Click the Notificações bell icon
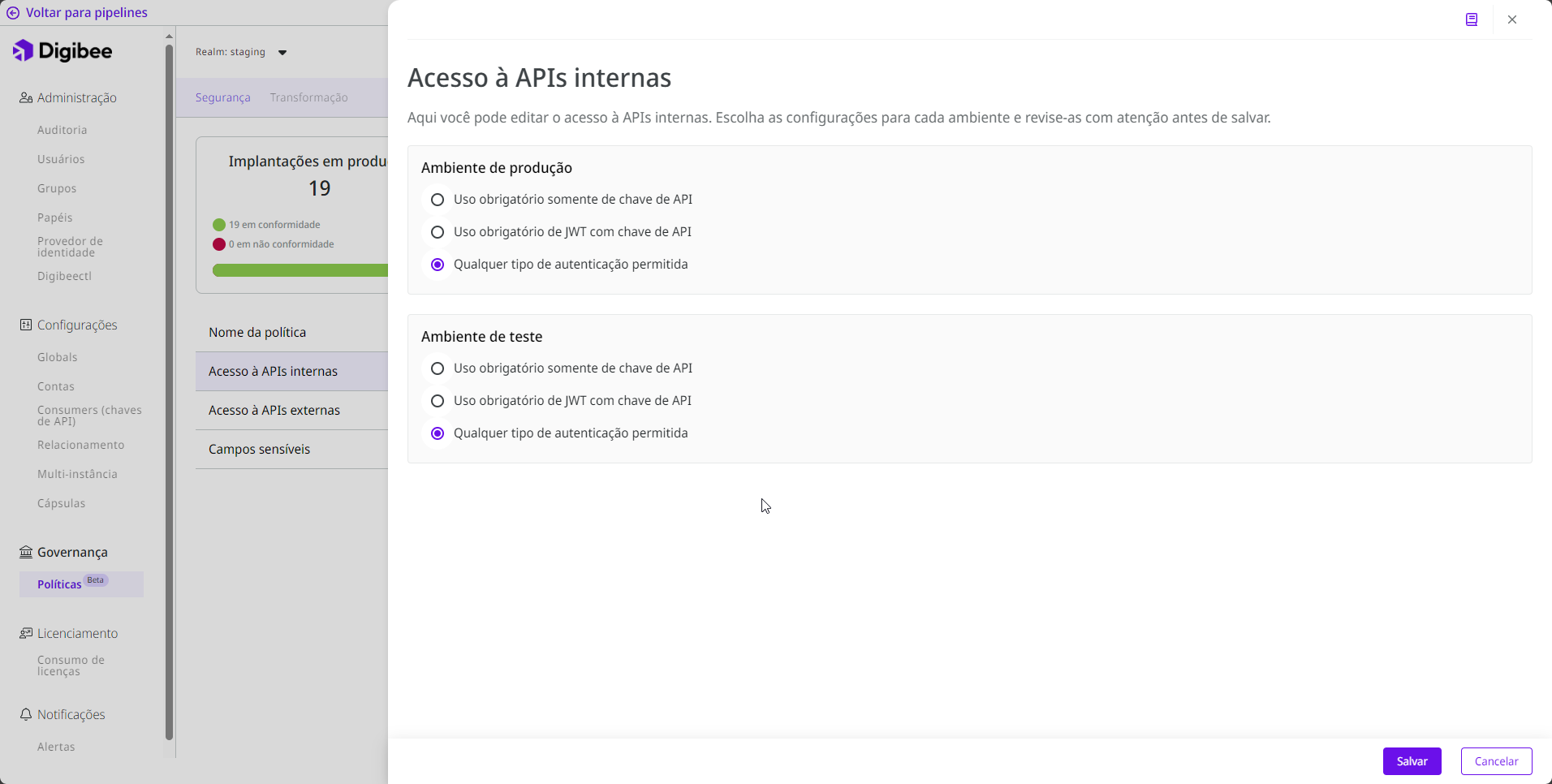The height and width of the screenshot is (784, 1552). point(26,715)
